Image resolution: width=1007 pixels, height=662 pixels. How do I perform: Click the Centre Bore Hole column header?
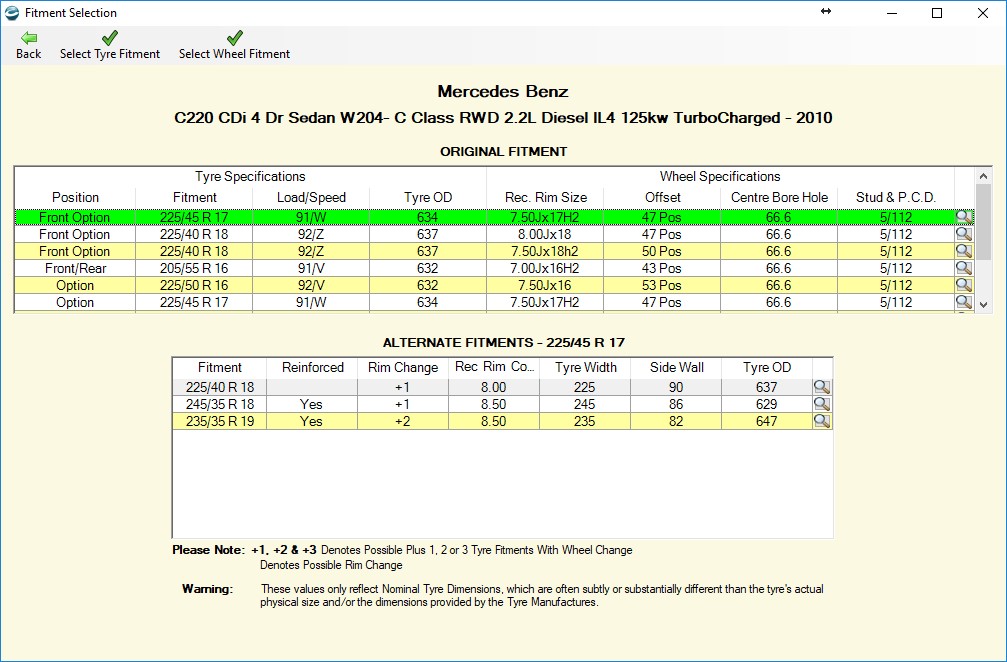point(779,197)
